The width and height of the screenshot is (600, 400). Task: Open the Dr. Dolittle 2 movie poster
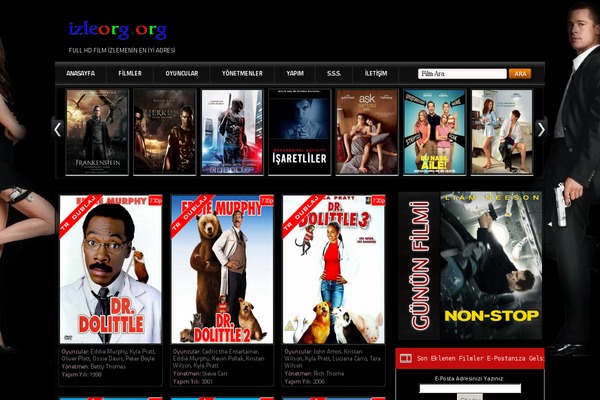(222, 269)
